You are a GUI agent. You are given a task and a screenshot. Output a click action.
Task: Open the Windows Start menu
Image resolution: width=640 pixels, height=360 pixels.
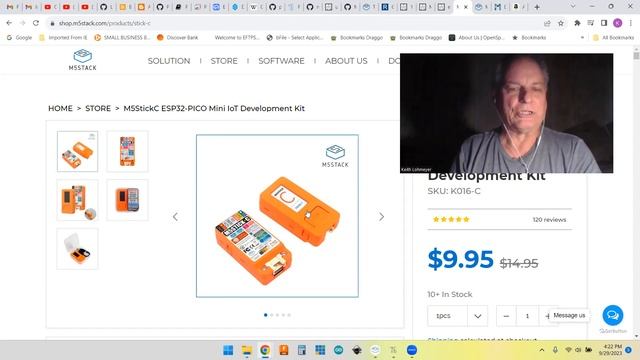(228, 350)
